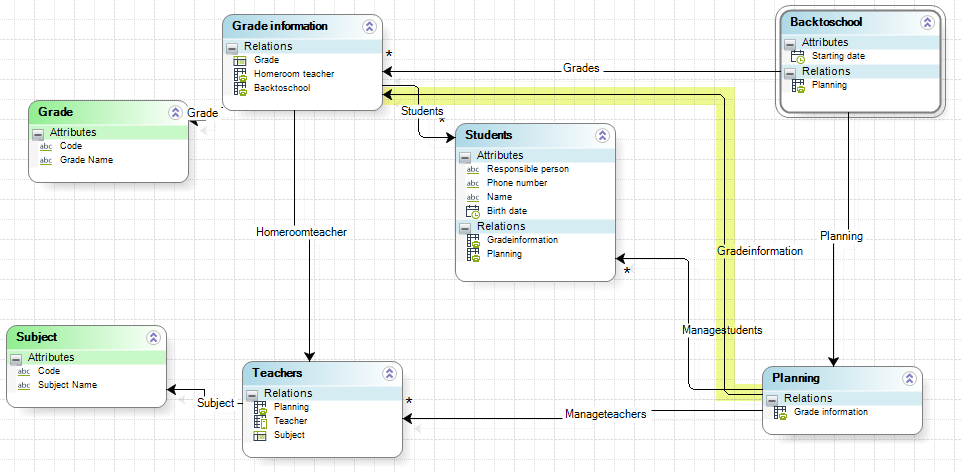961x472 pixels.
Task: Select the Teachers entity title
Action: click(x=277, y=373)
